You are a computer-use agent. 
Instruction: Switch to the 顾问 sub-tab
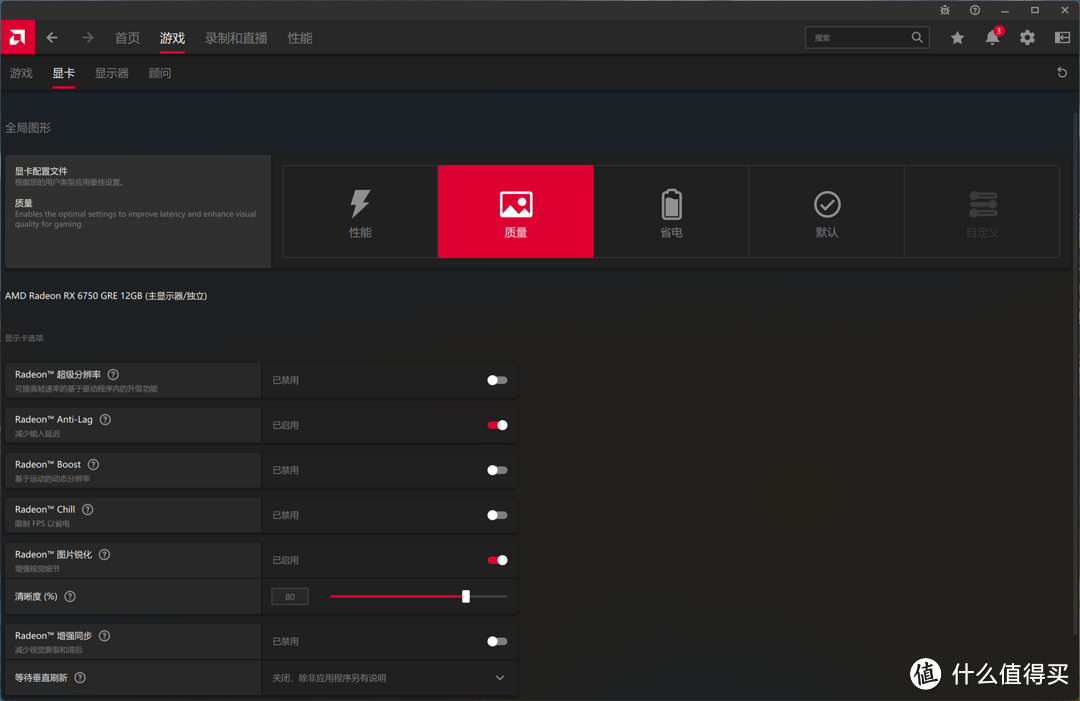tap(160, 73)
